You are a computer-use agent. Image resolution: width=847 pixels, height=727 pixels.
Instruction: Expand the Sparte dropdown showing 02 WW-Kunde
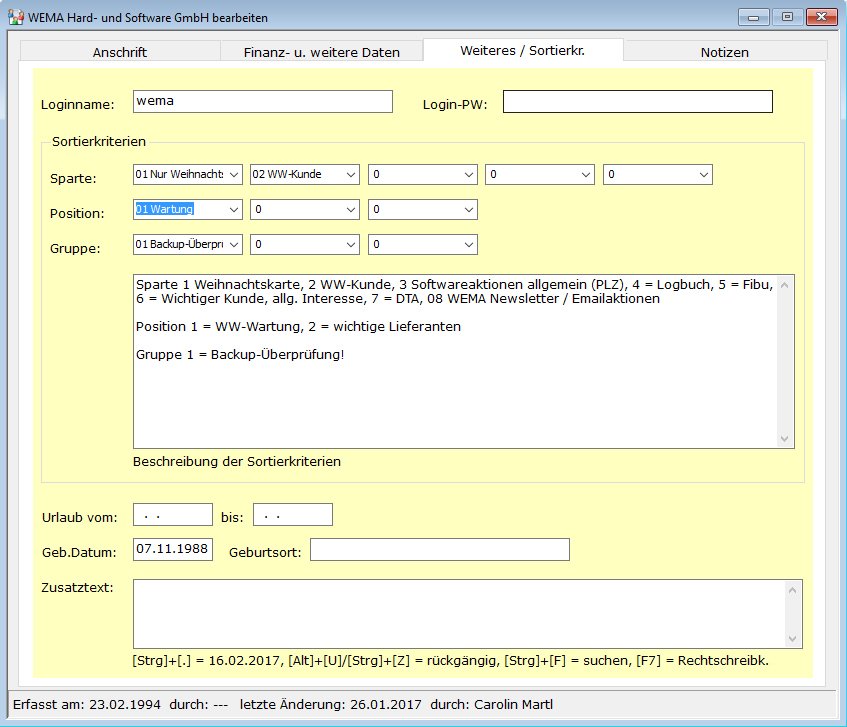[305, 174]
